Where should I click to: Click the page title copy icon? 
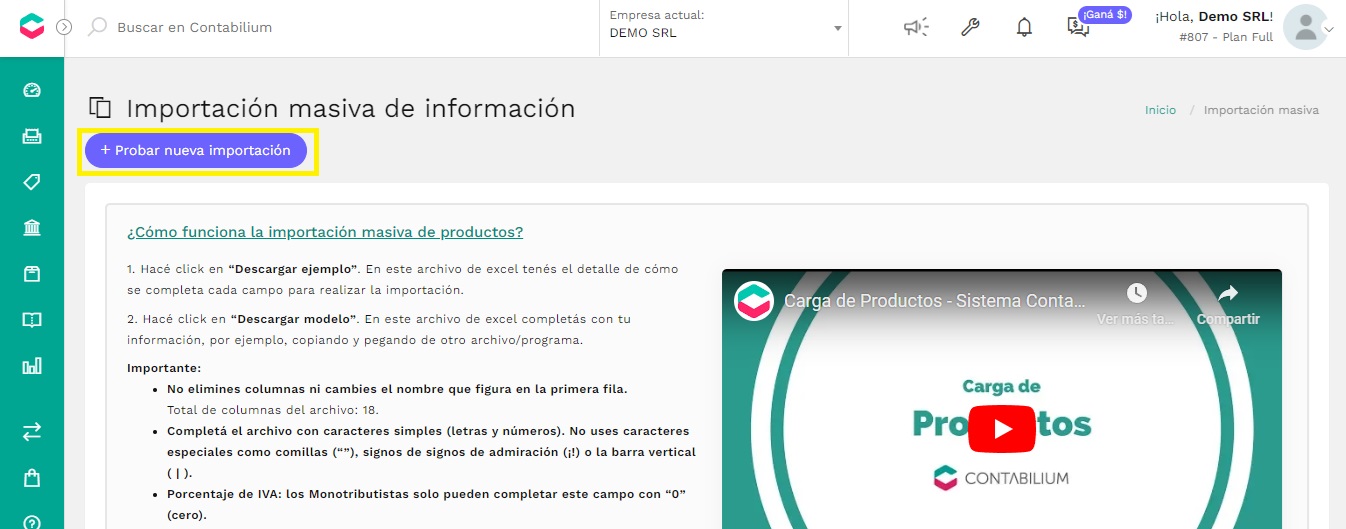click(100, 108)
